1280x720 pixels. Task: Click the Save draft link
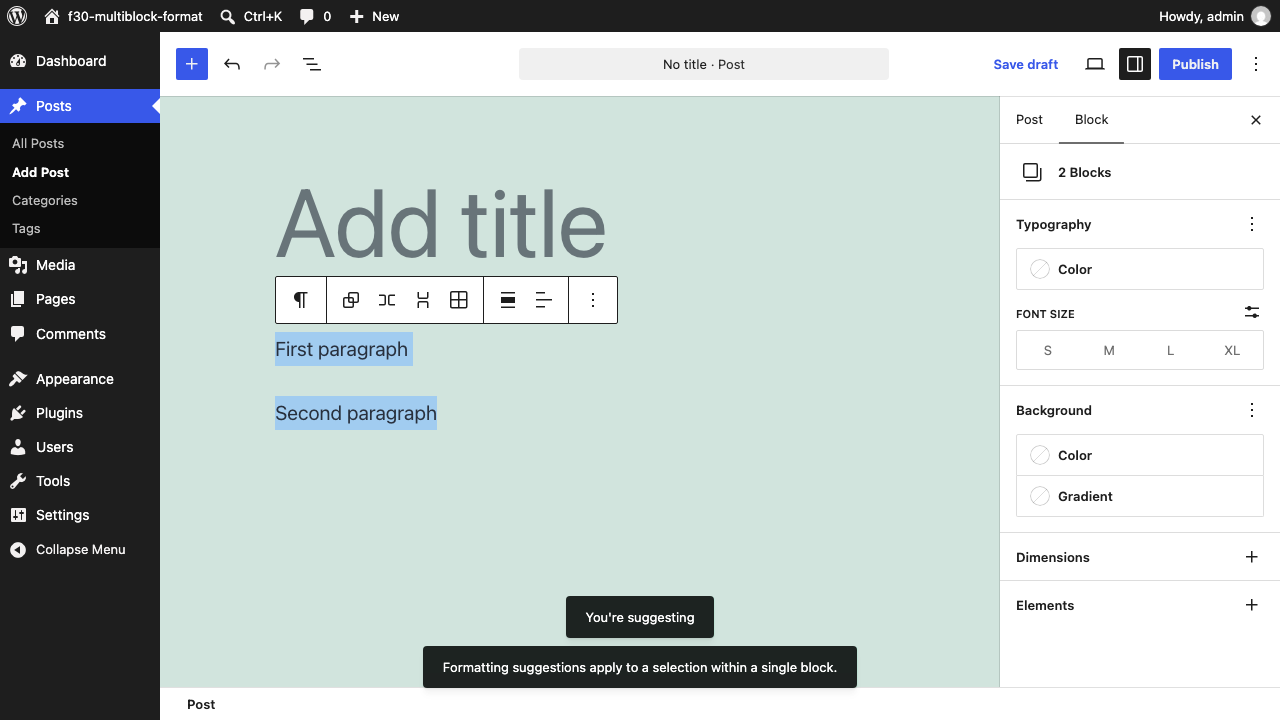[1026, 64]
